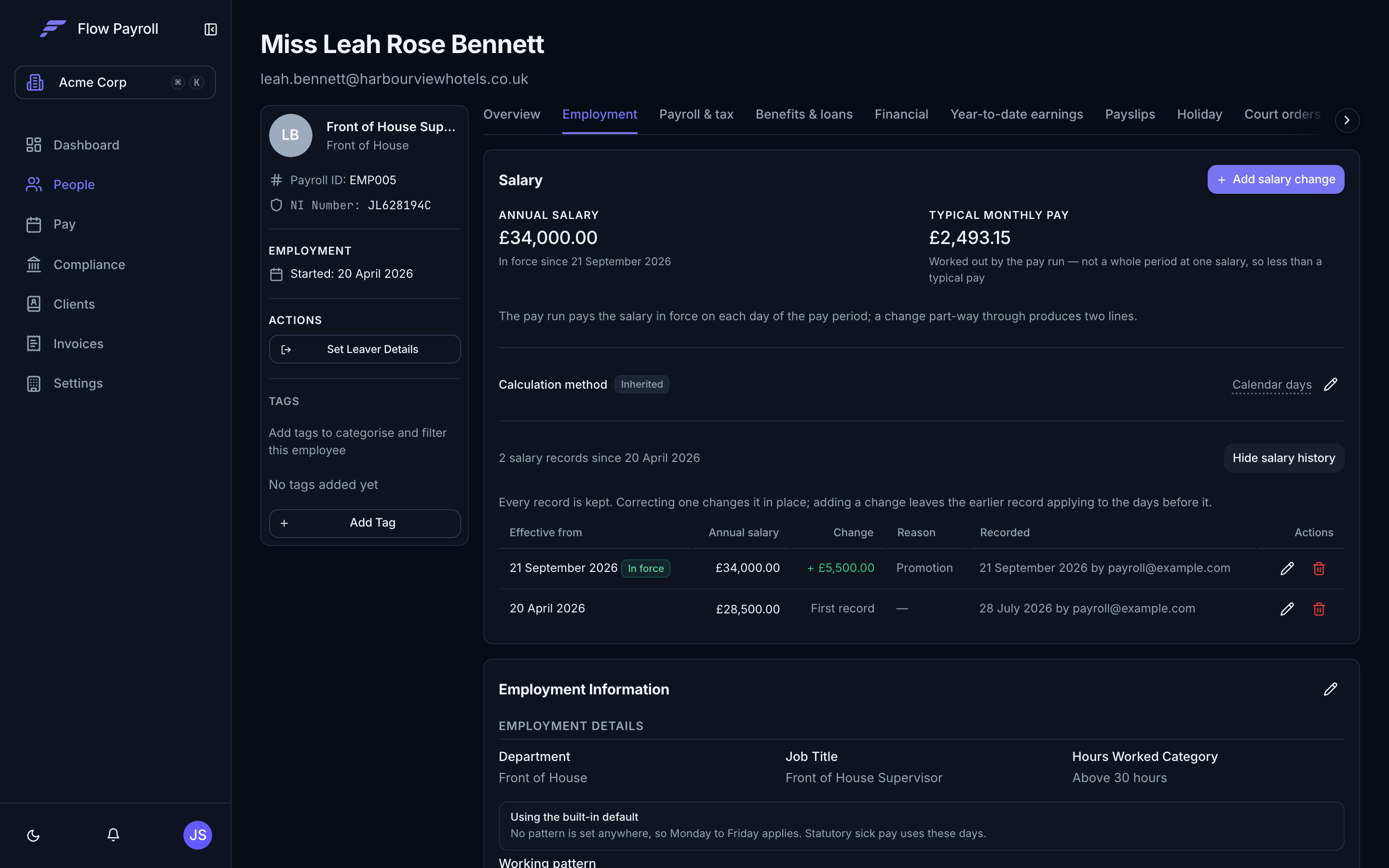Open the notifications bell
This screenshot has width=1389, height=868.
[x=113, y=835]
